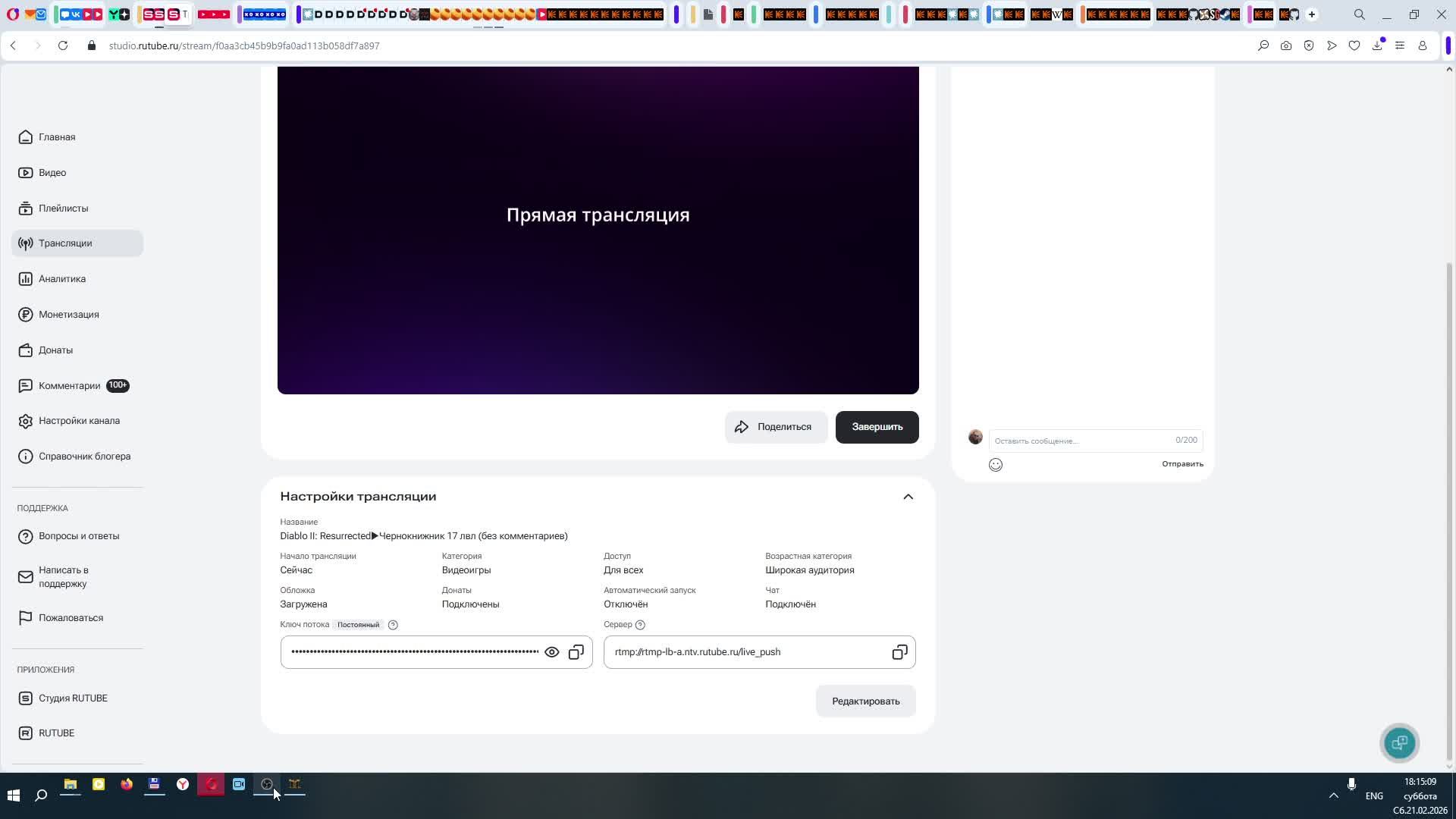This screenshot has width=1456, height=819.
Task: Click the browser page reload icon
Action: tap(63, 45)
